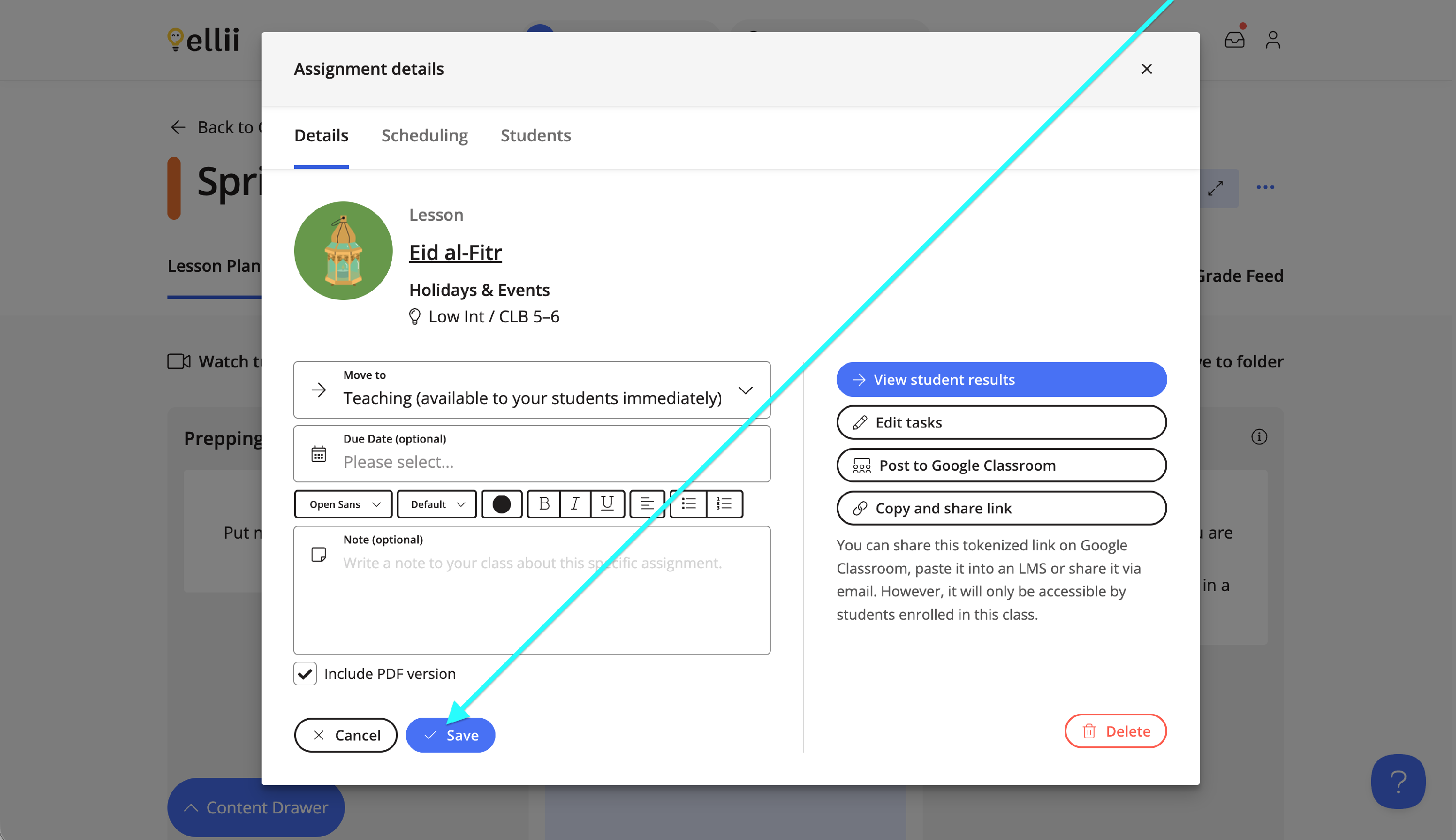Switch to the Students tab
1456x840 pixels.
pos(535,135)
